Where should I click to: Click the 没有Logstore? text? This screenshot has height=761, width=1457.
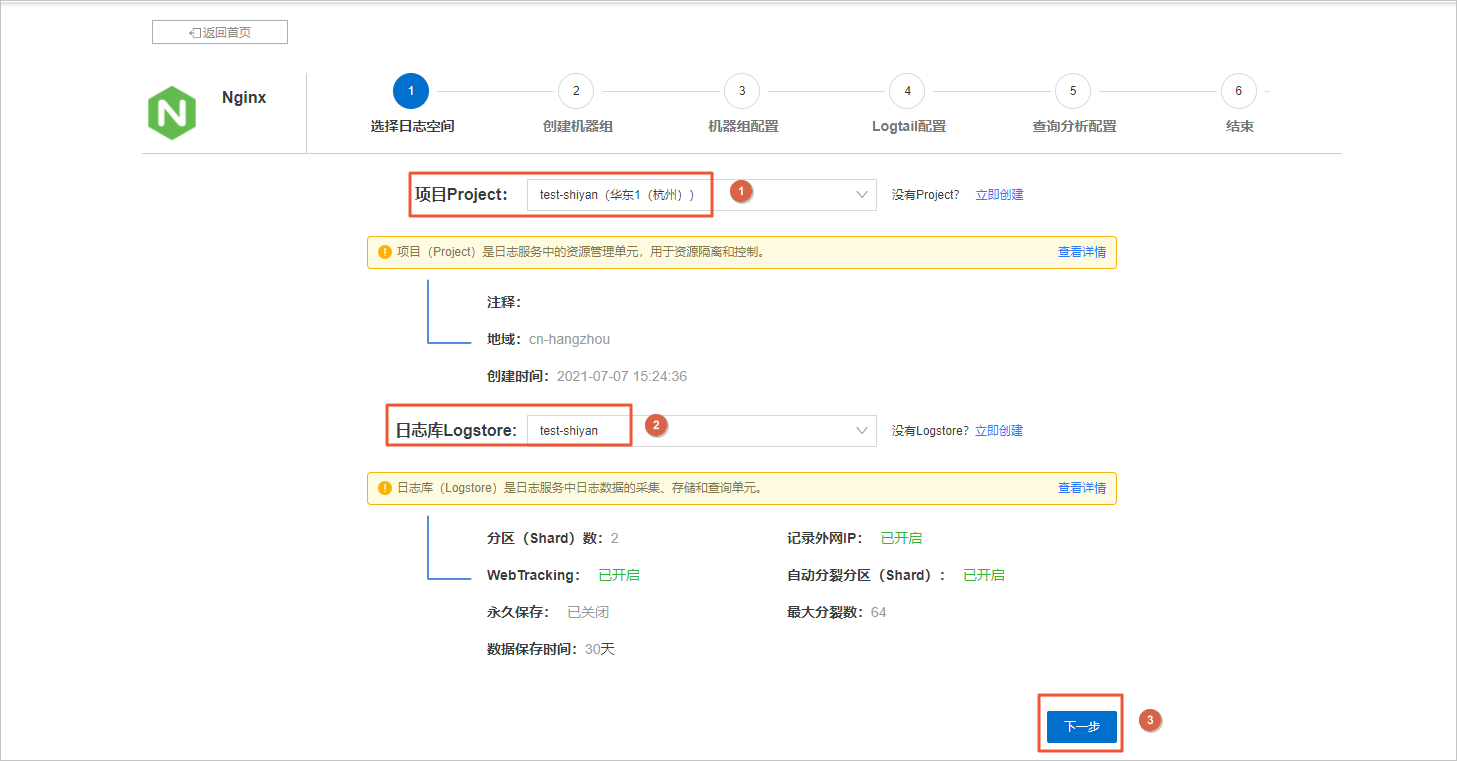[930, 431]
